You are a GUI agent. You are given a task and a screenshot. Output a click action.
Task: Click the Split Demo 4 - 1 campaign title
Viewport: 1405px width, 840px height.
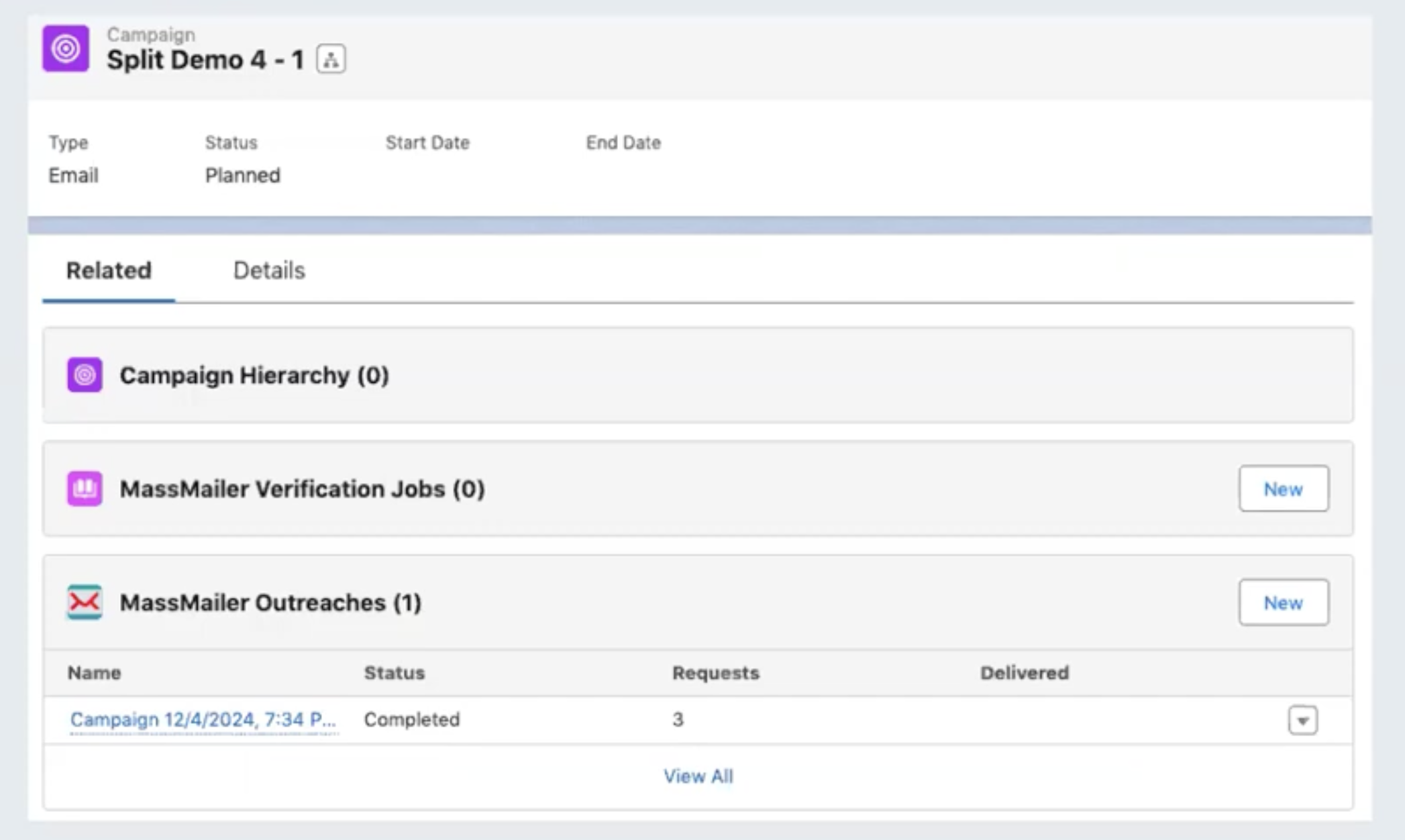point(205,60)
